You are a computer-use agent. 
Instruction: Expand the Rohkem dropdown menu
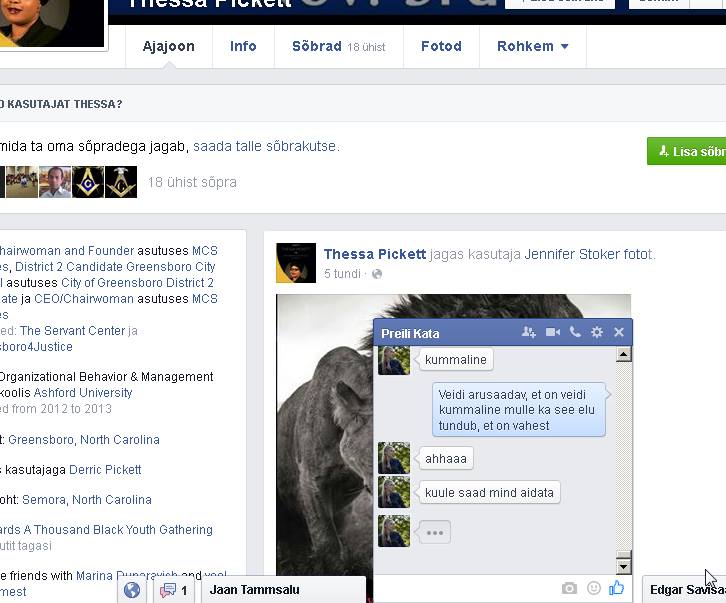532,46
